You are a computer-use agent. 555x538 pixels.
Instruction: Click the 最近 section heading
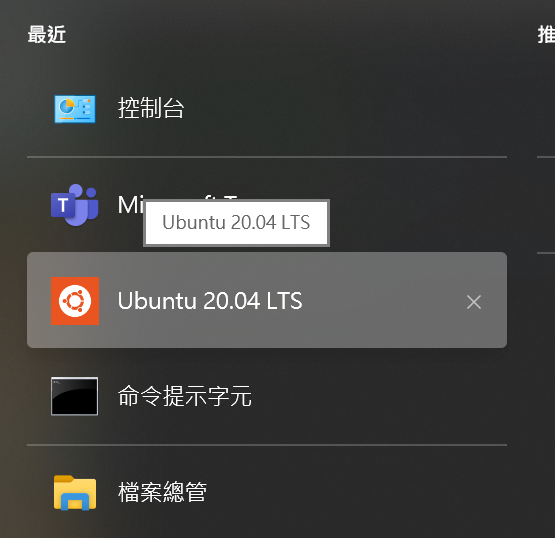click(x=47, y=35)
